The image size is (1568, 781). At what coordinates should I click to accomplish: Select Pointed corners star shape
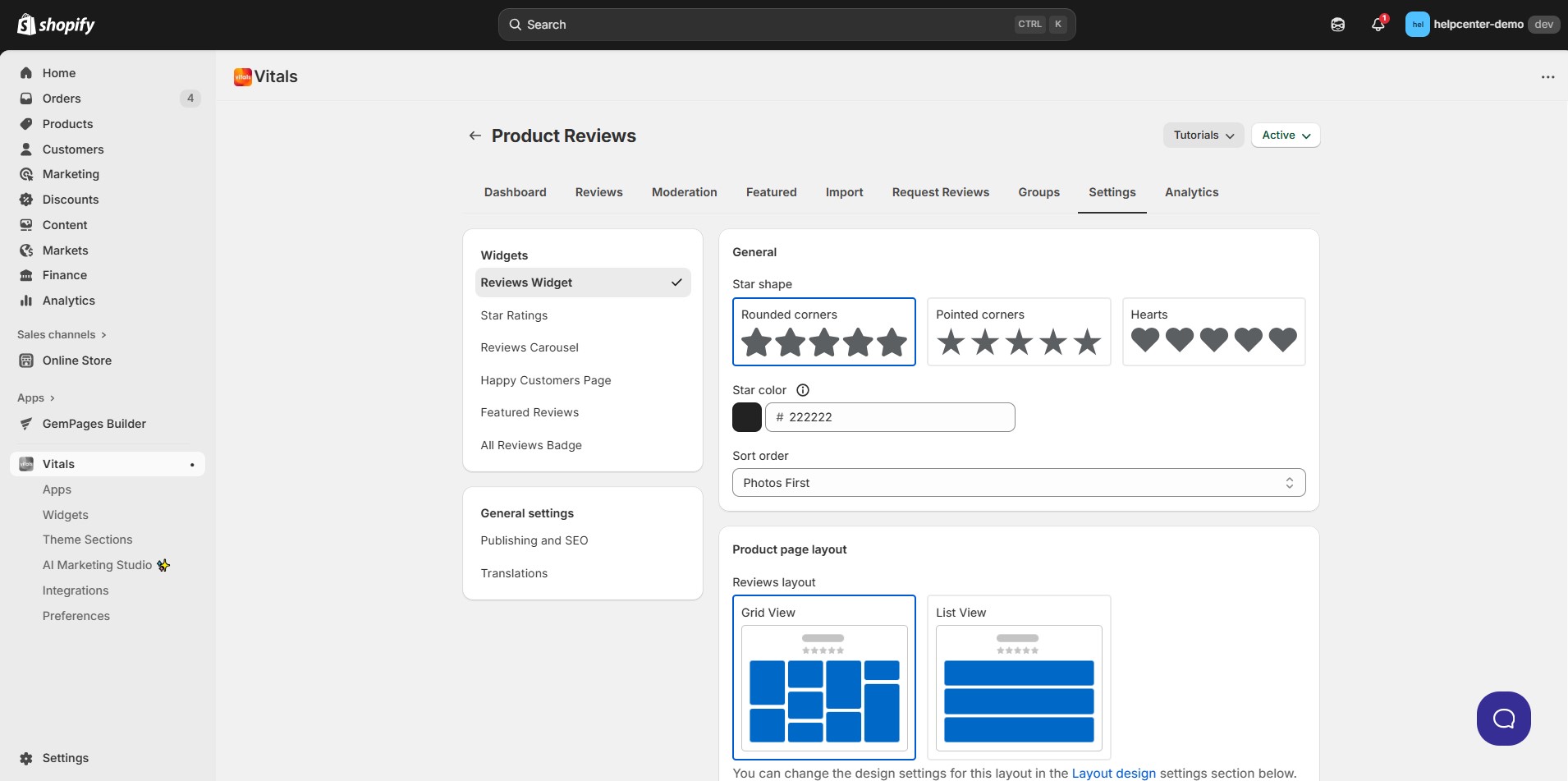coord(1018,332)
